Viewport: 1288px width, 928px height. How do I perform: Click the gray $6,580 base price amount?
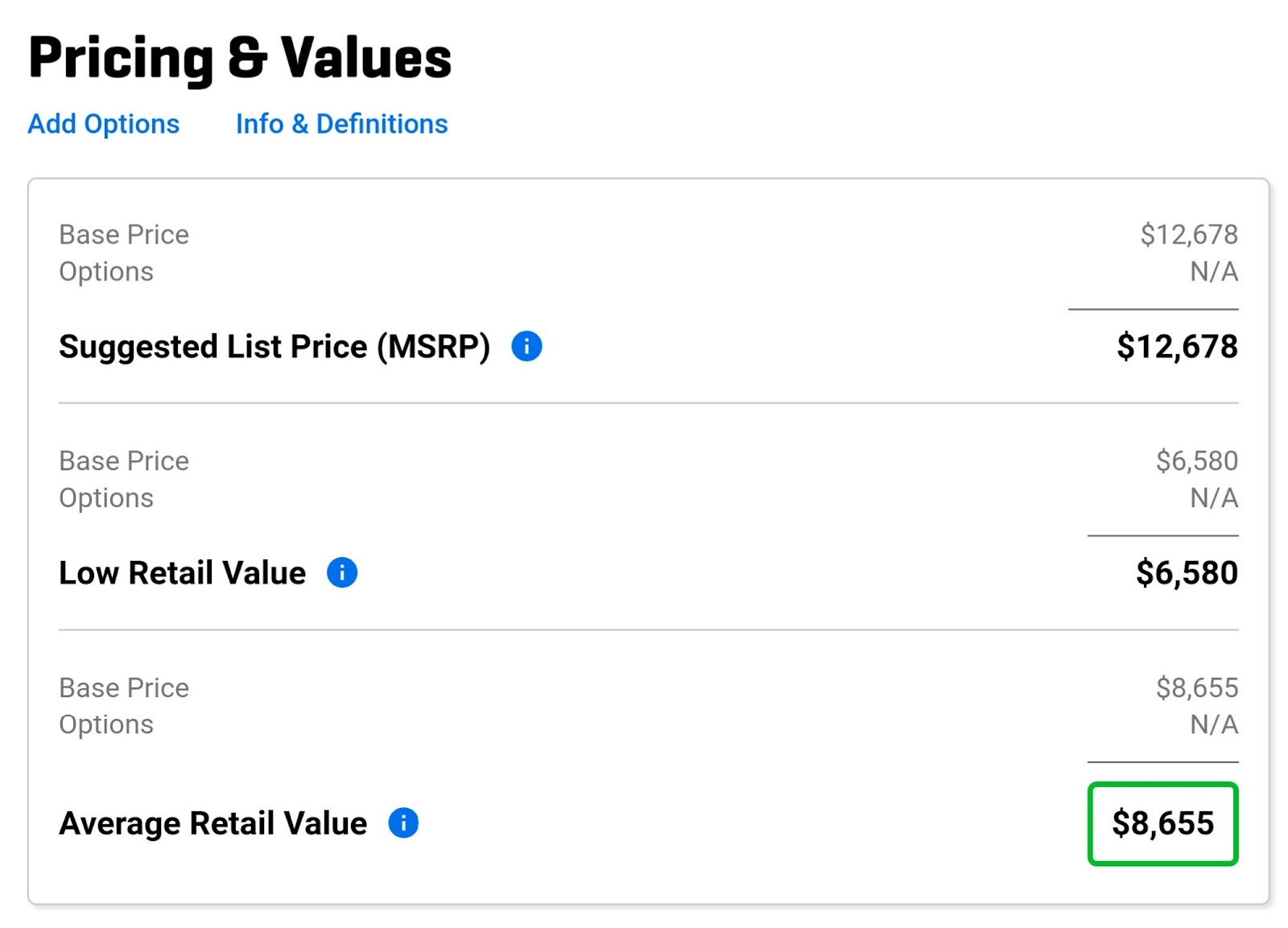pyautogui.click(x=1197, y=461)
